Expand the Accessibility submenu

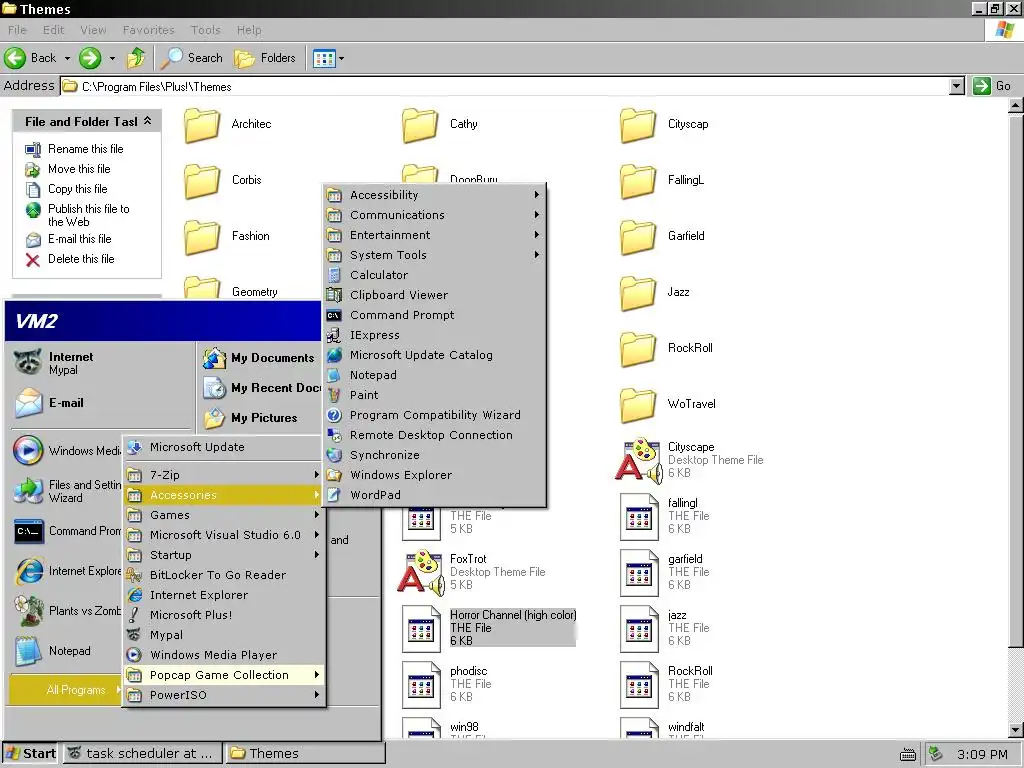pos(434,195)
